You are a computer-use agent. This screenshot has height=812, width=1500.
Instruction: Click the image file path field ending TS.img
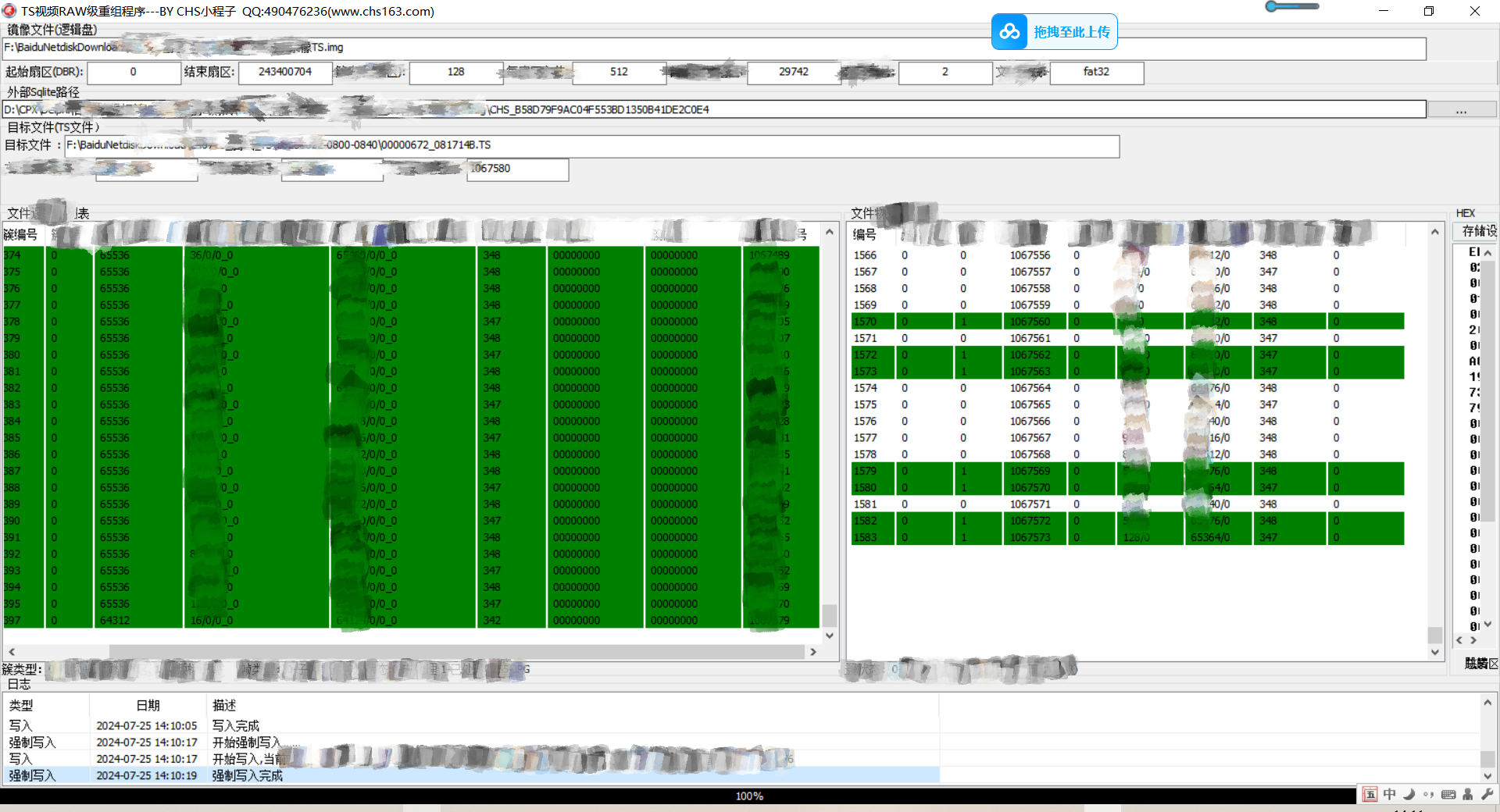714,48
